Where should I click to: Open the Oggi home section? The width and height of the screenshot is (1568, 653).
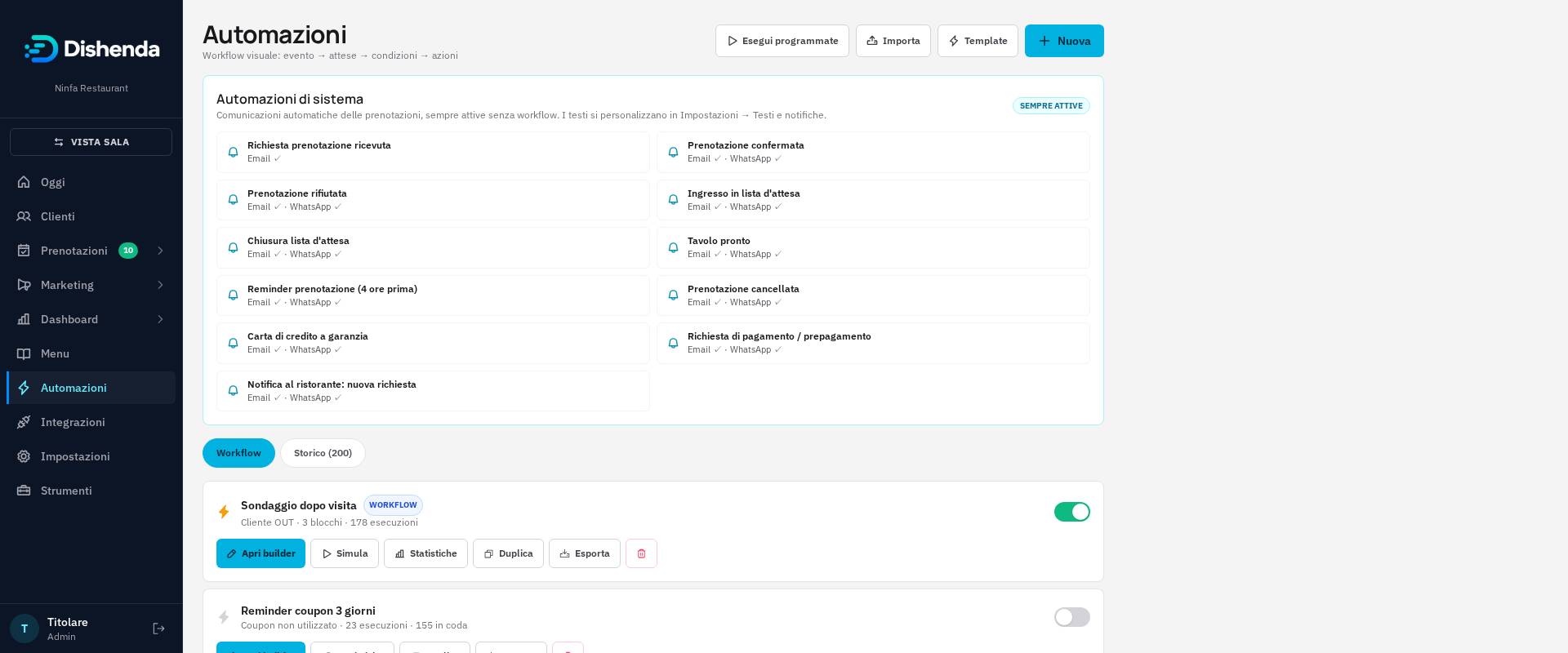tap(91, 182)
